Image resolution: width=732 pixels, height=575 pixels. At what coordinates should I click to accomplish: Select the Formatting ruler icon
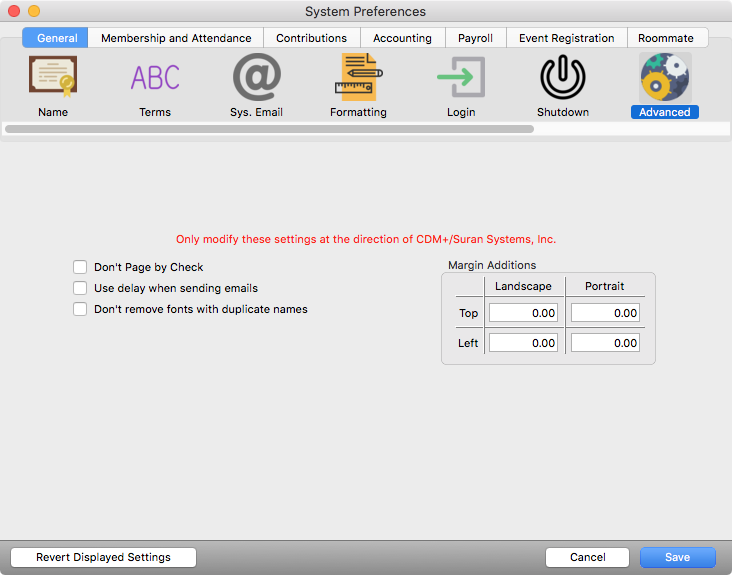pyautogui.click(x=358, y=77)
